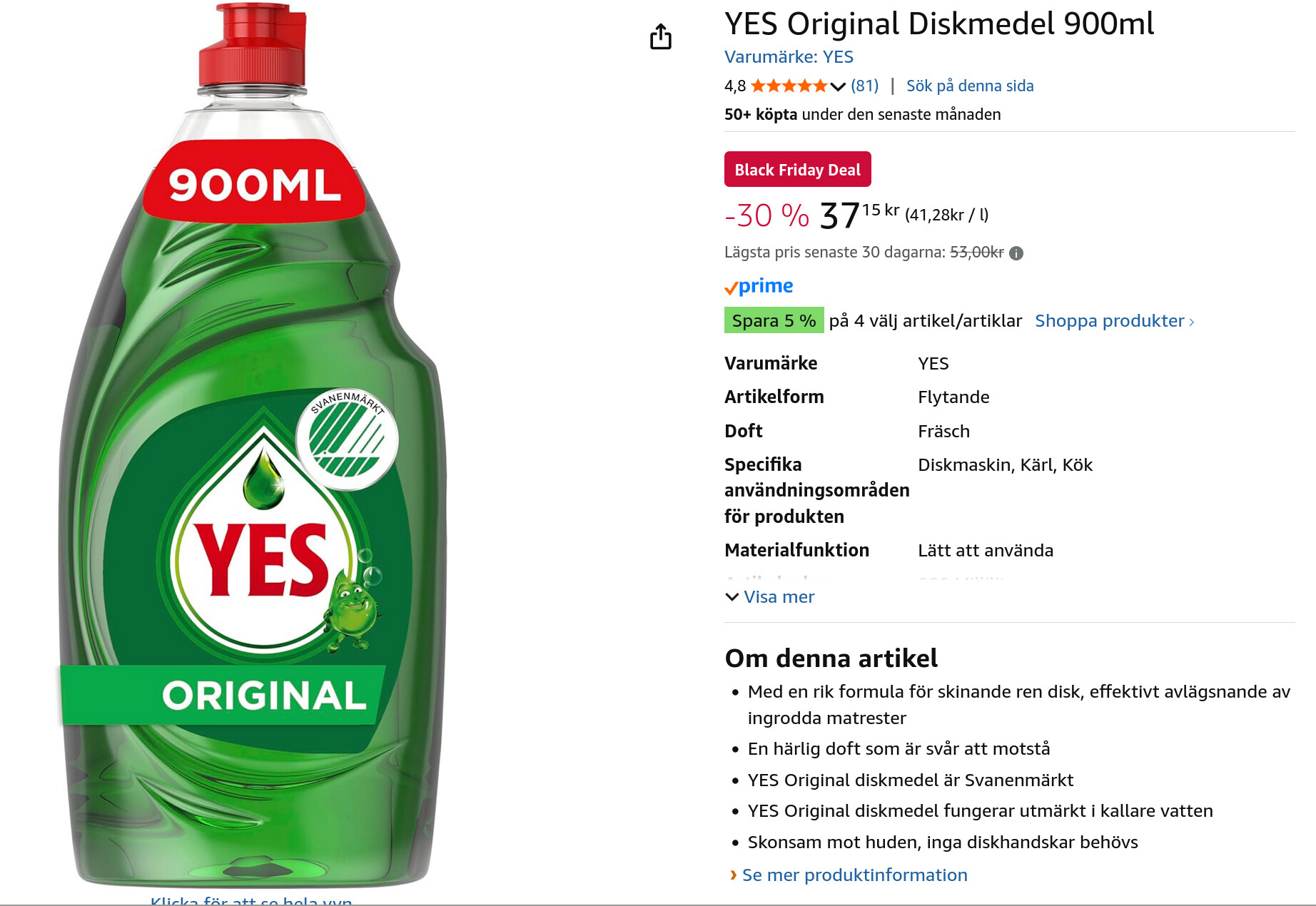
Task: Open the Varumärke: YES brand link
Action: coord(789,57)
